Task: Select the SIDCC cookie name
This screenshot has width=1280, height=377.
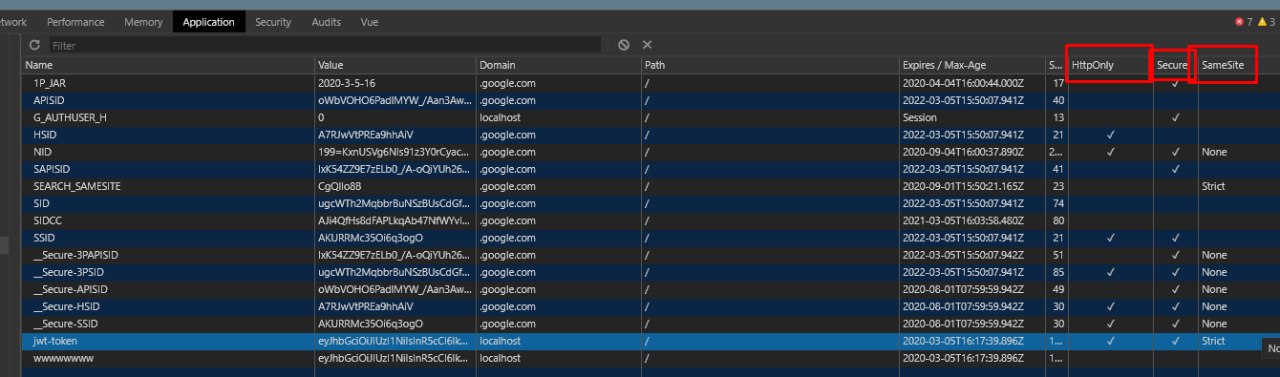Action: (48, 220)
